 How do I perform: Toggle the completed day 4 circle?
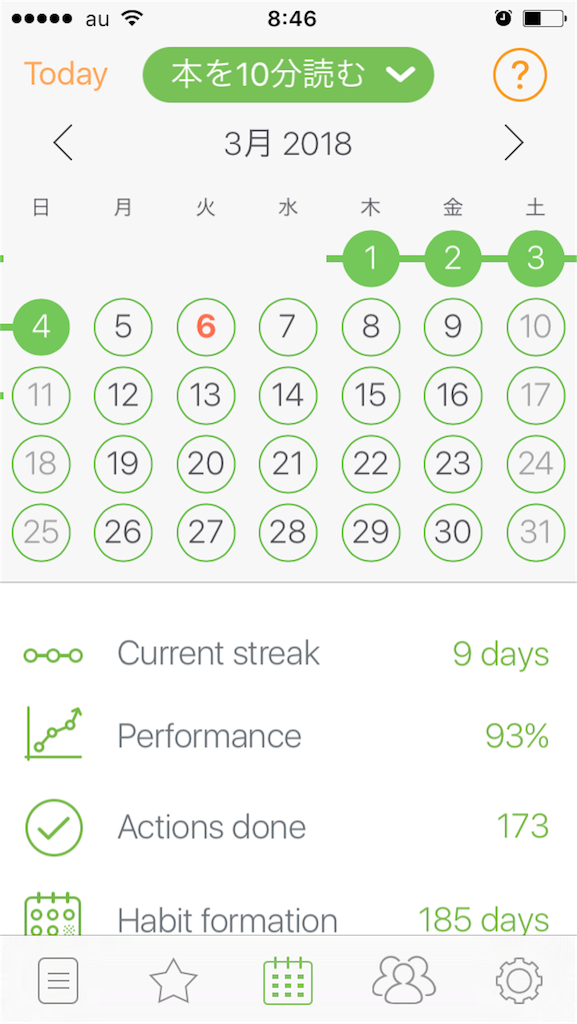[41, 327]
